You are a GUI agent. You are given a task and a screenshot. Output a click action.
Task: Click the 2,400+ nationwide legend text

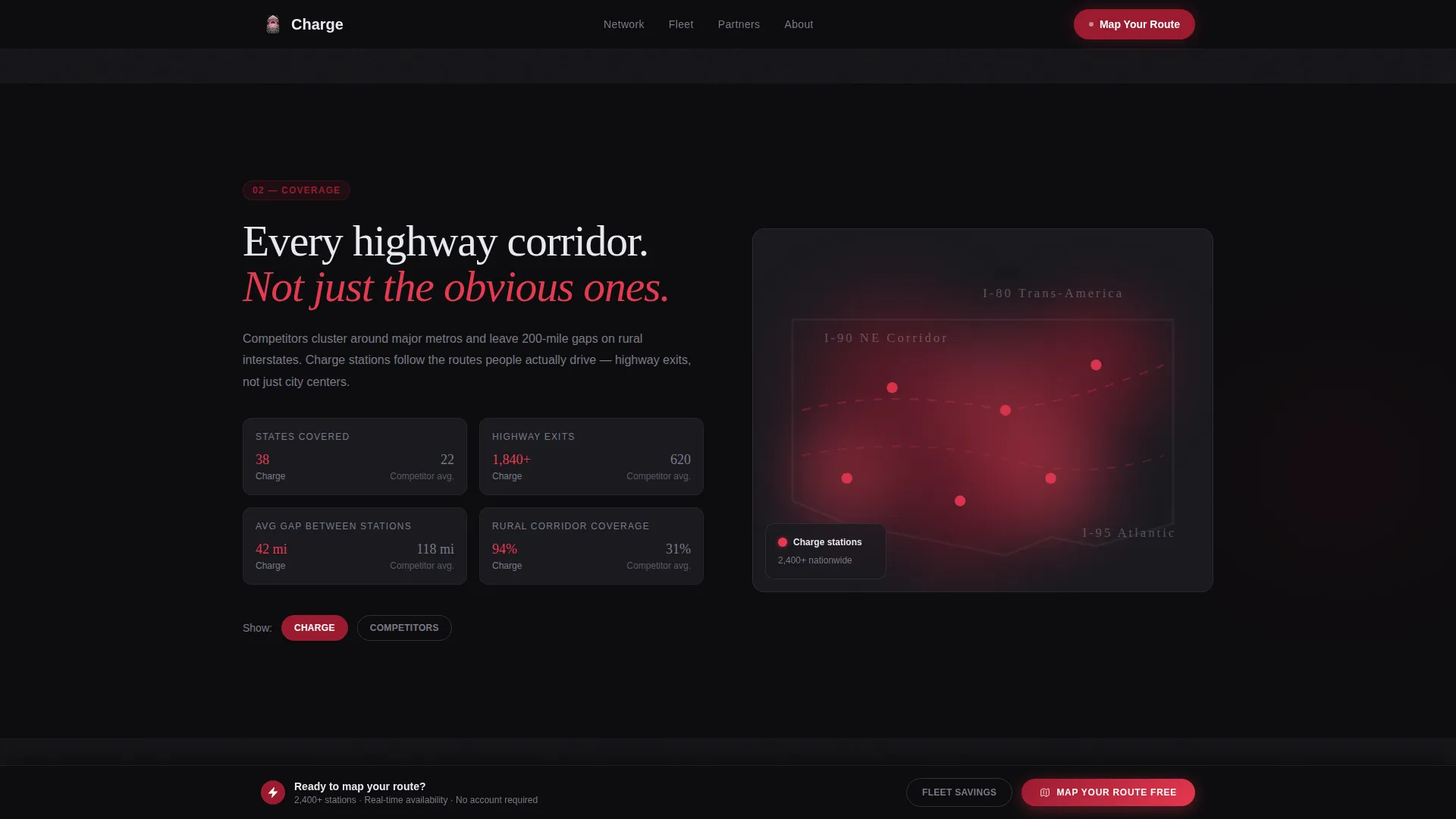click(x=814, y=560)
